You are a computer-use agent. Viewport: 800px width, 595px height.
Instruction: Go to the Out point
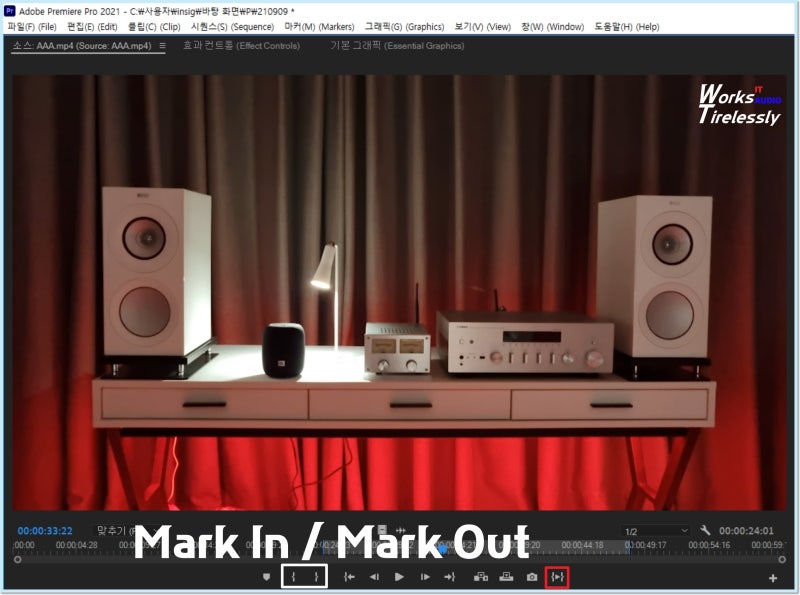tap(449, 577)
